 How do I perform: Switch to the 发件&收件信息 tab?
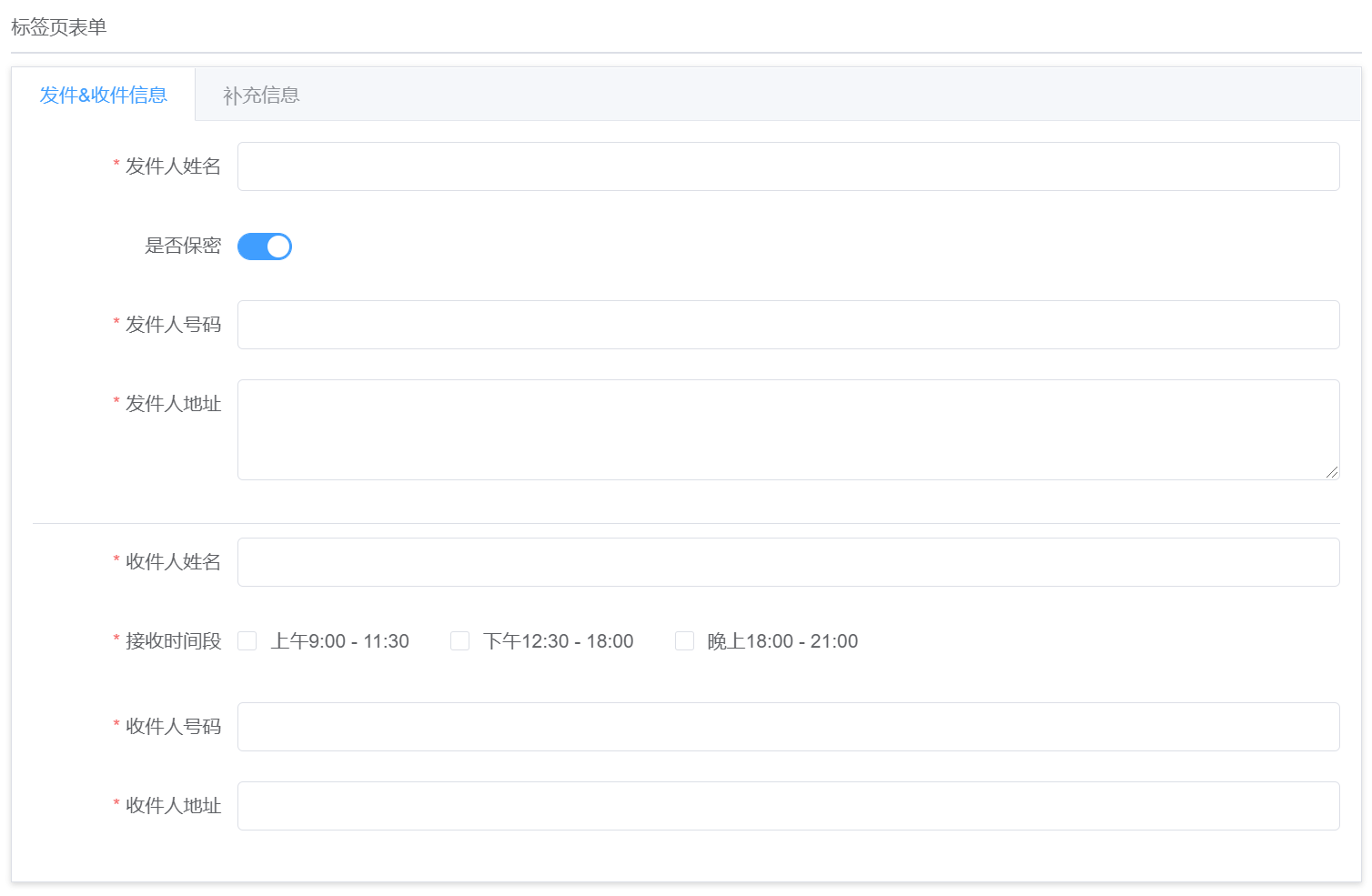coord(103,95)
